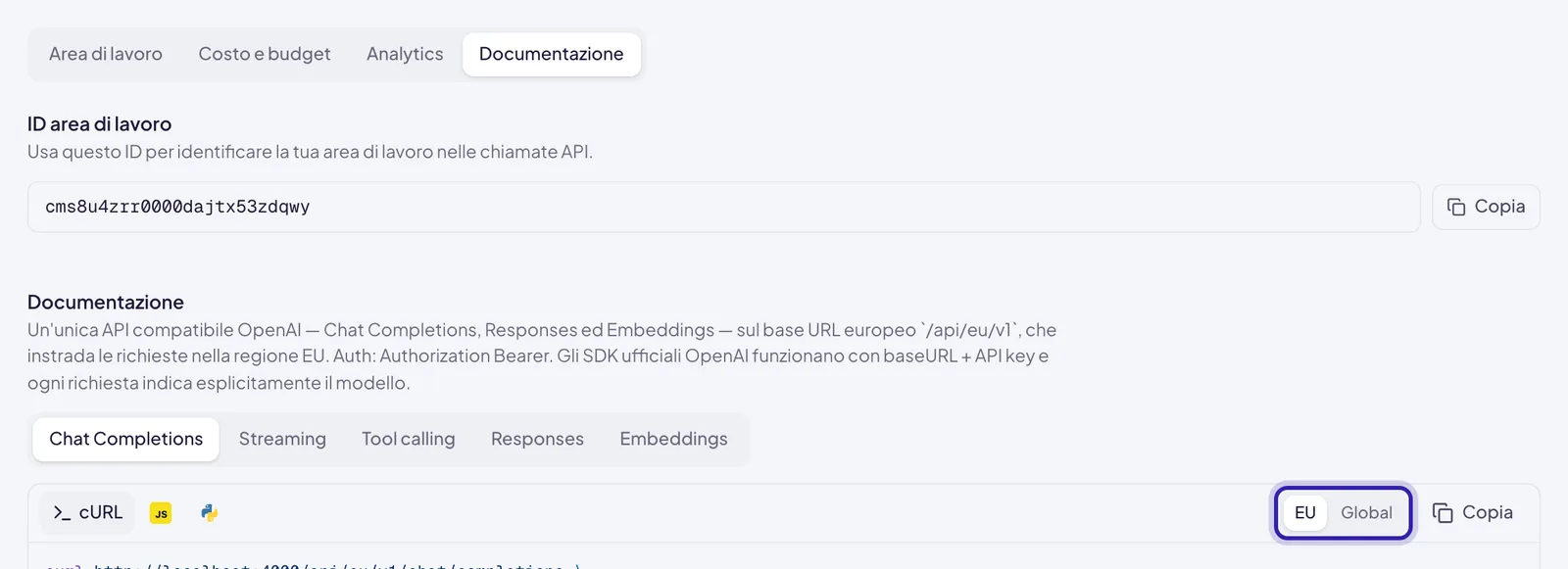Viewport: 1568px width, 569px height.
Task: Select the Documentazione tab
Action: tap(552, 54)
